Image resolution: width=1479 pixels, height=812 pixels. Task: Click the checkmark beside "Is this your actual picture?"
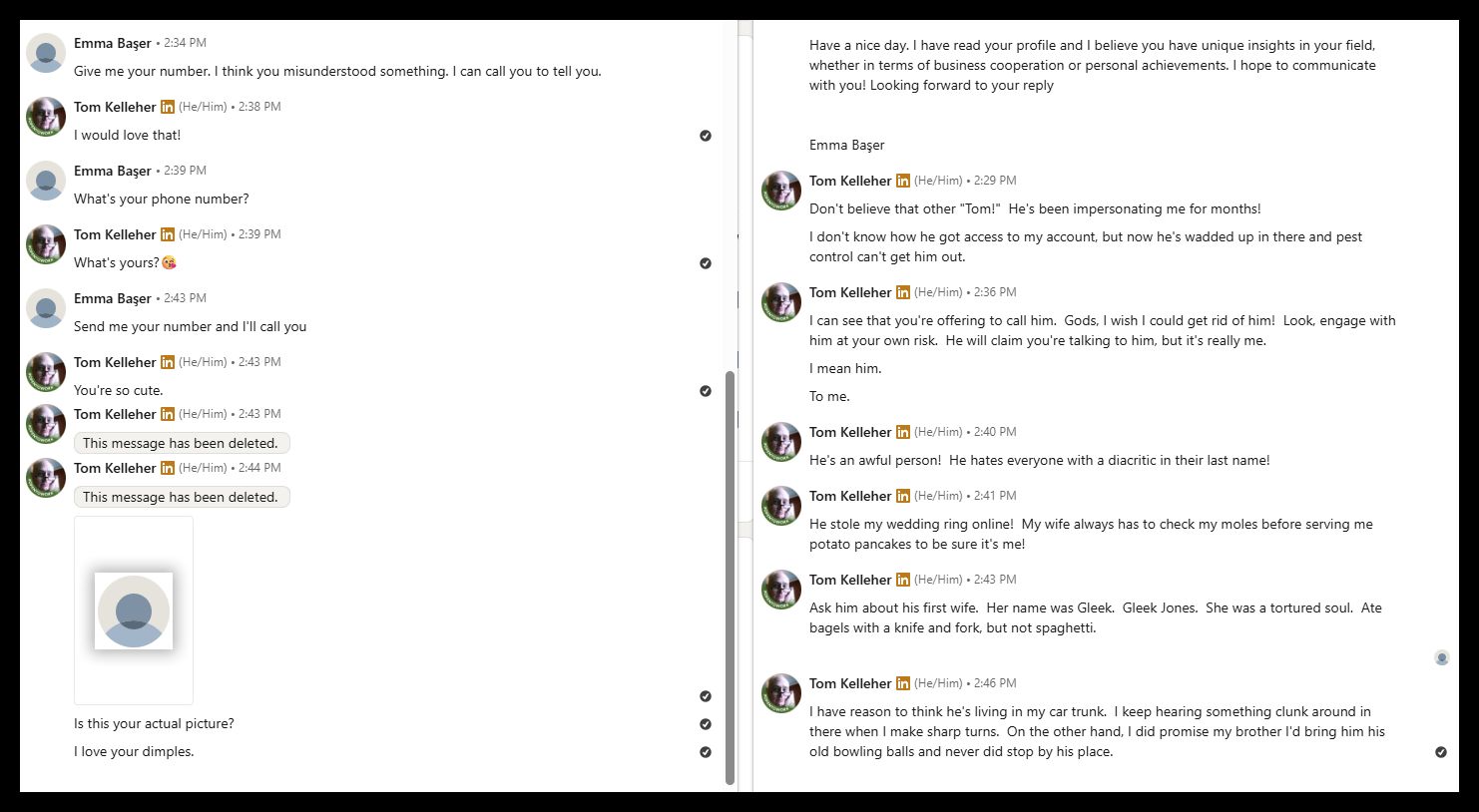coord(706,724)
